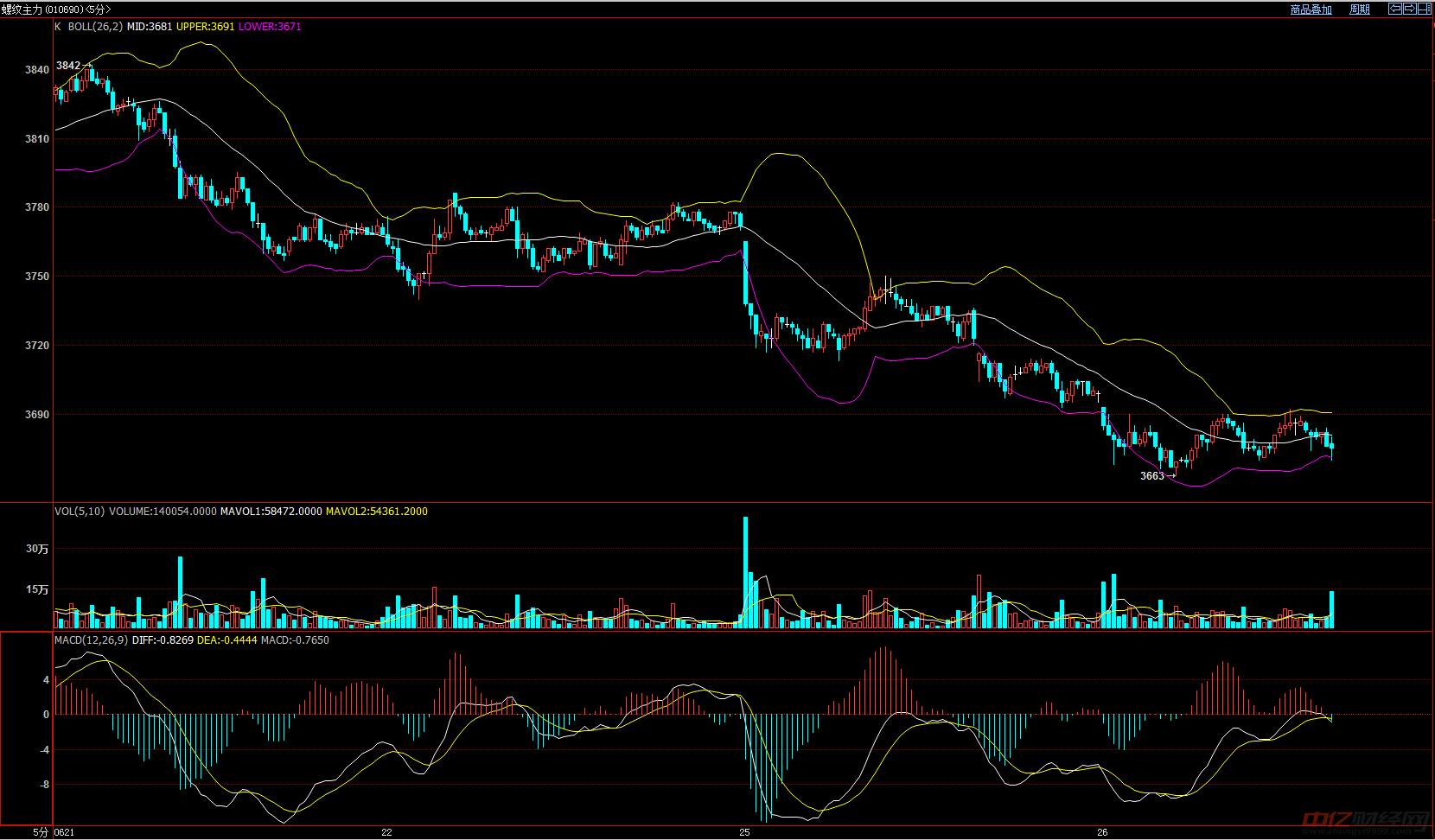The image size is (1435, 840).
Task: Click the MAVOL2:54361.2000 readout
Action: 377,512
